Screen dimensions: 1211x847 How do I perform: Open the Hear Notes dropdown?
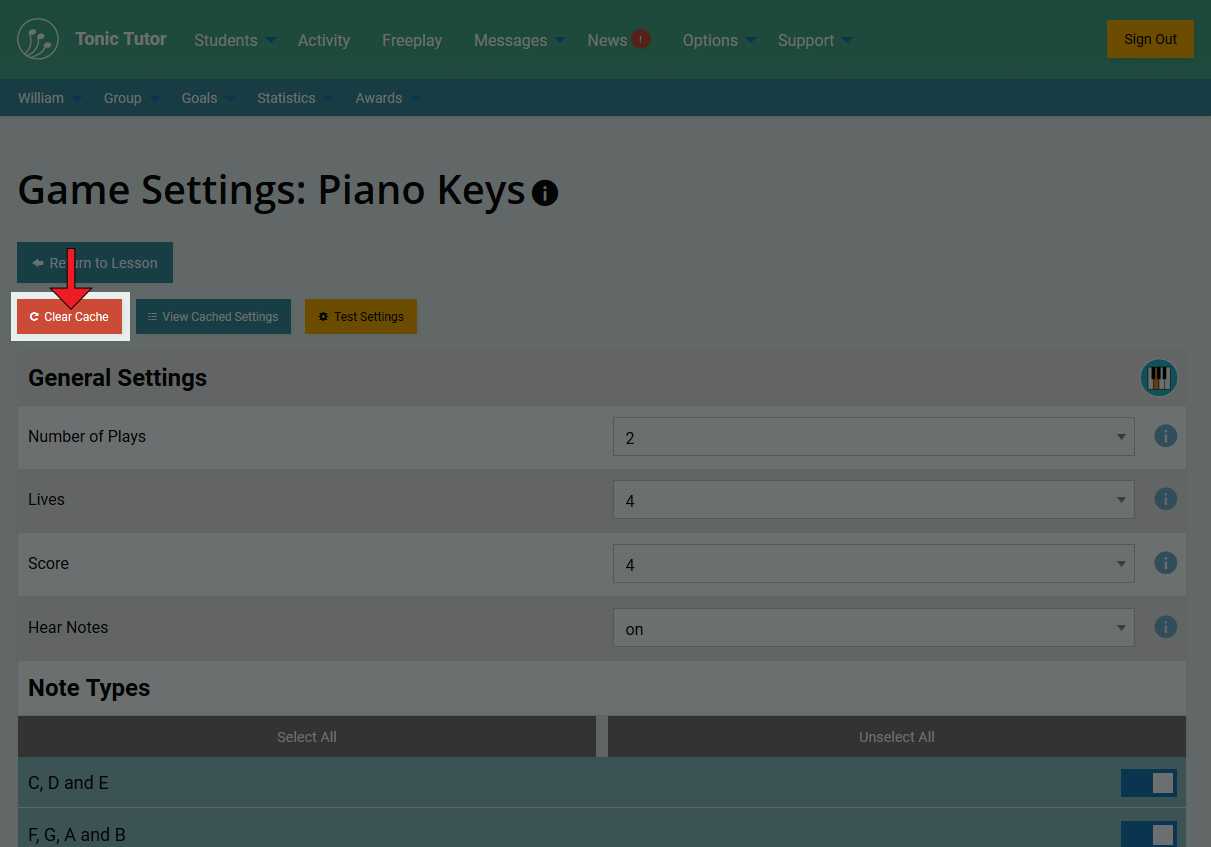pyautogui.click(x=873, y=628)
